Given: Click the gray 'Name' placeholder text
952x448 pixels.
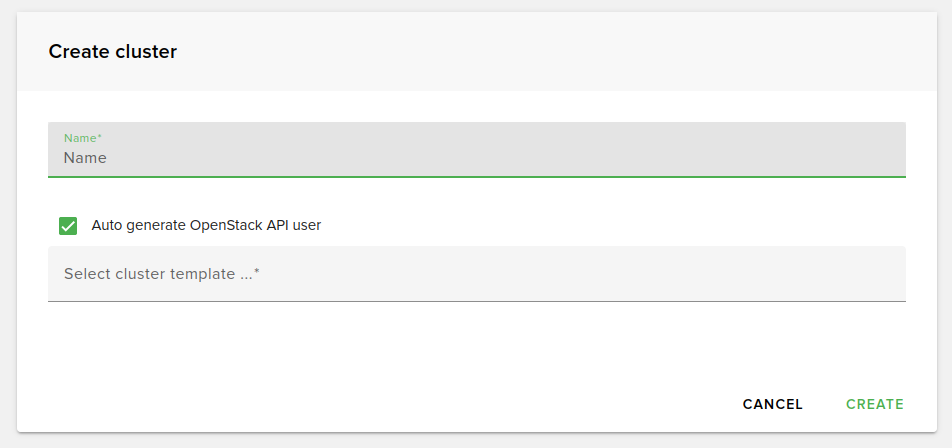Looking at the screenshot, I should tap(85, 157).
